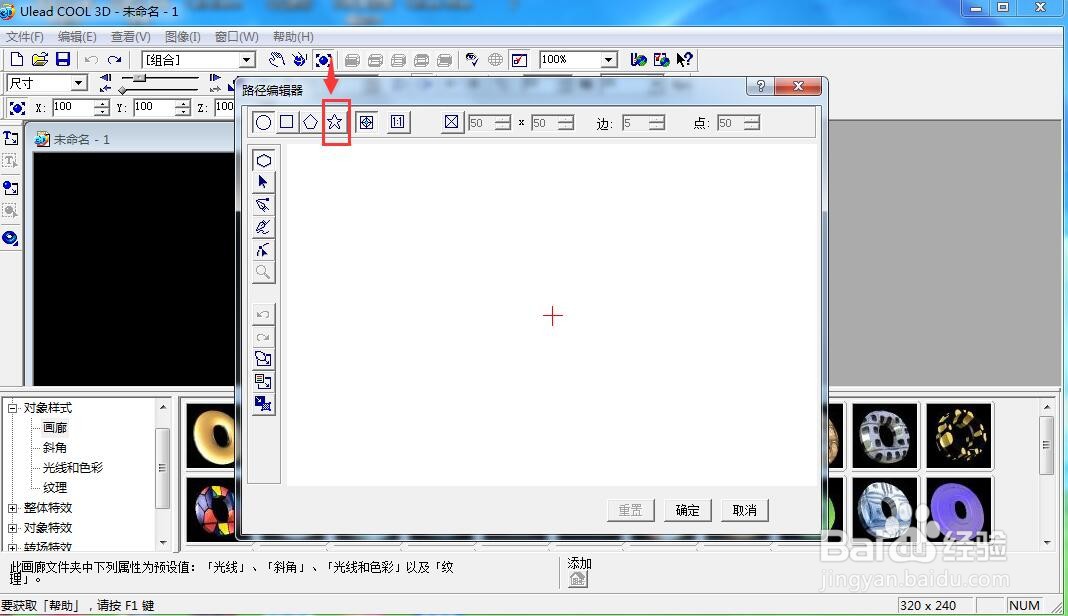Image resolution: width=1068 pixels, height=616 pixels.
Task: Click the 添加 button icon
Action: pos(578,579)
